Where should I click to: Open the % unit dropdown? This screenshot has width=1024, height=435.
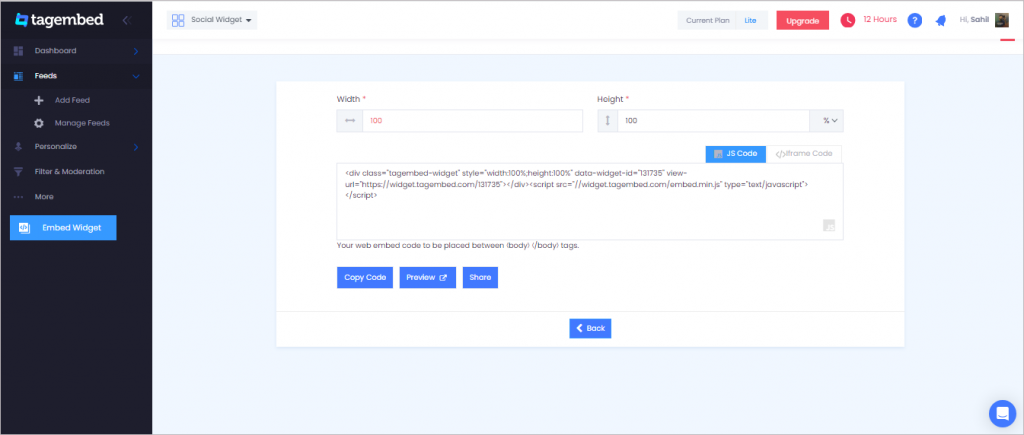tap(826, 121)
